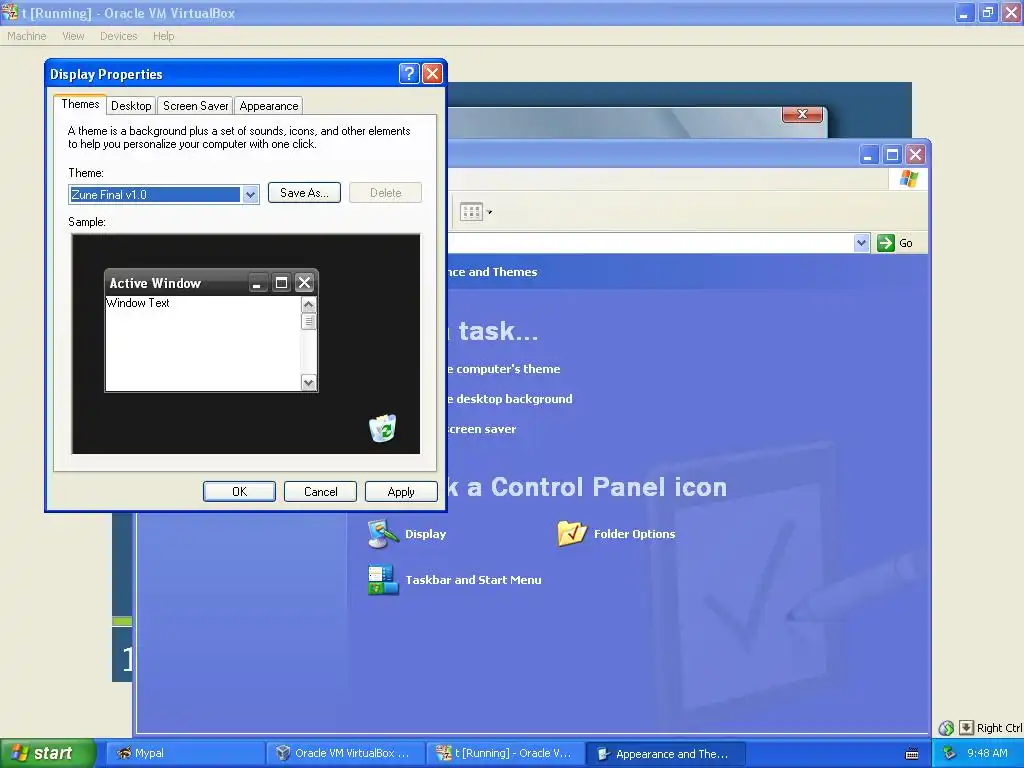Open the Theme dropdown list
The image size is (1024, 768).
(250, 195)
